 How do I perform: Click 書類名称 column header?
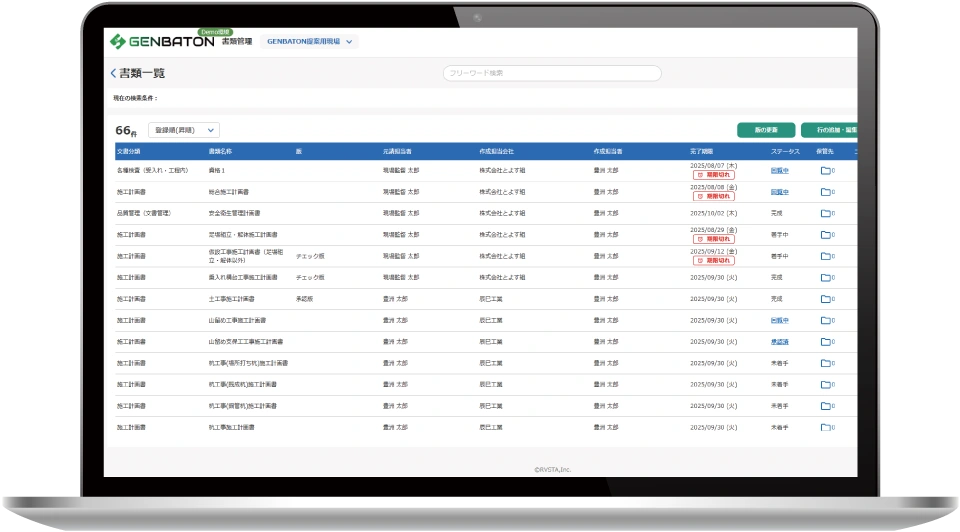coord(220,151)
